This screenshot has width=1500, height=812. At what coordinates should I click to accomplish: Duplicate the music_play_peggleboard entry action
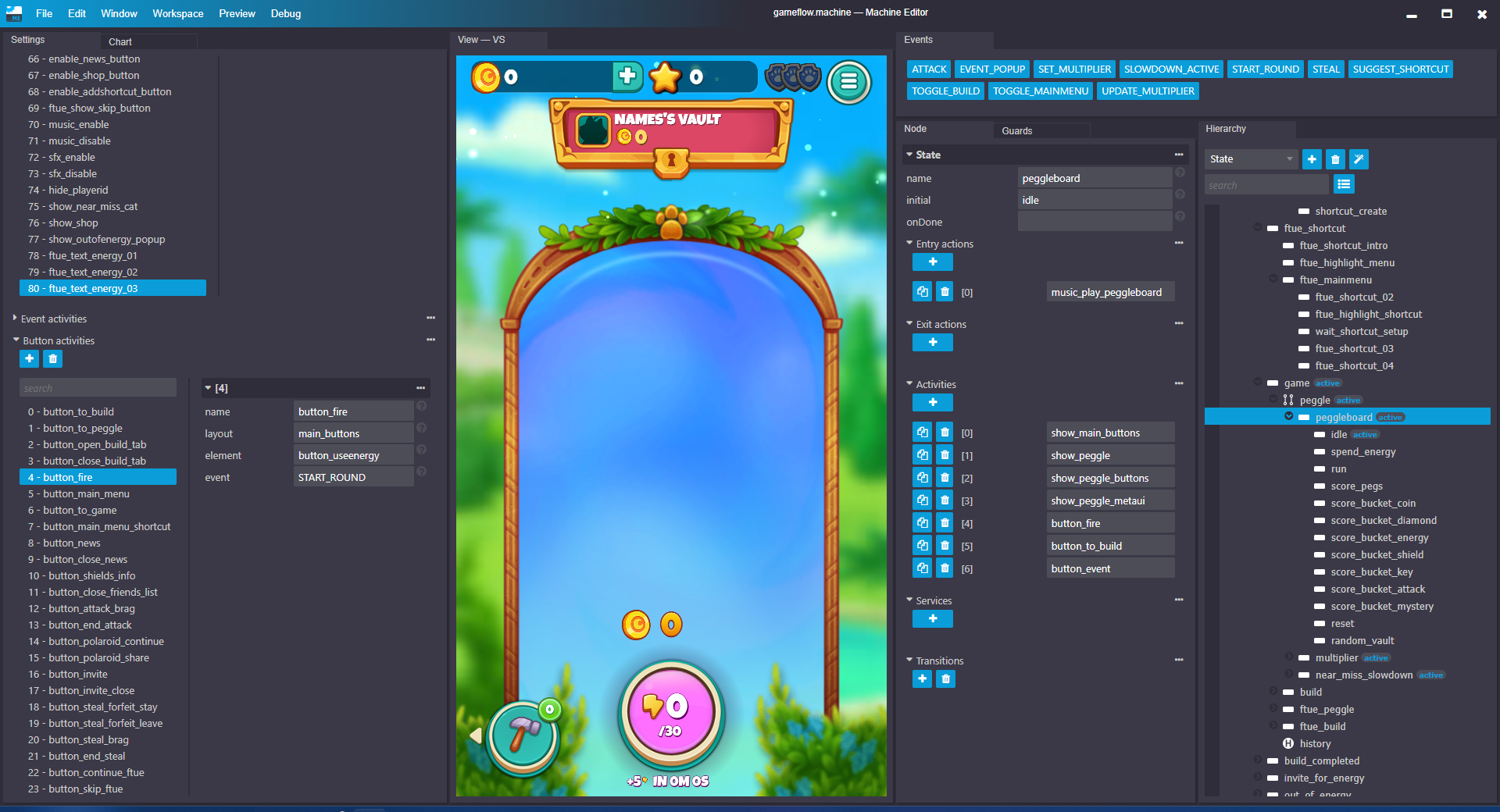(922, 292)
